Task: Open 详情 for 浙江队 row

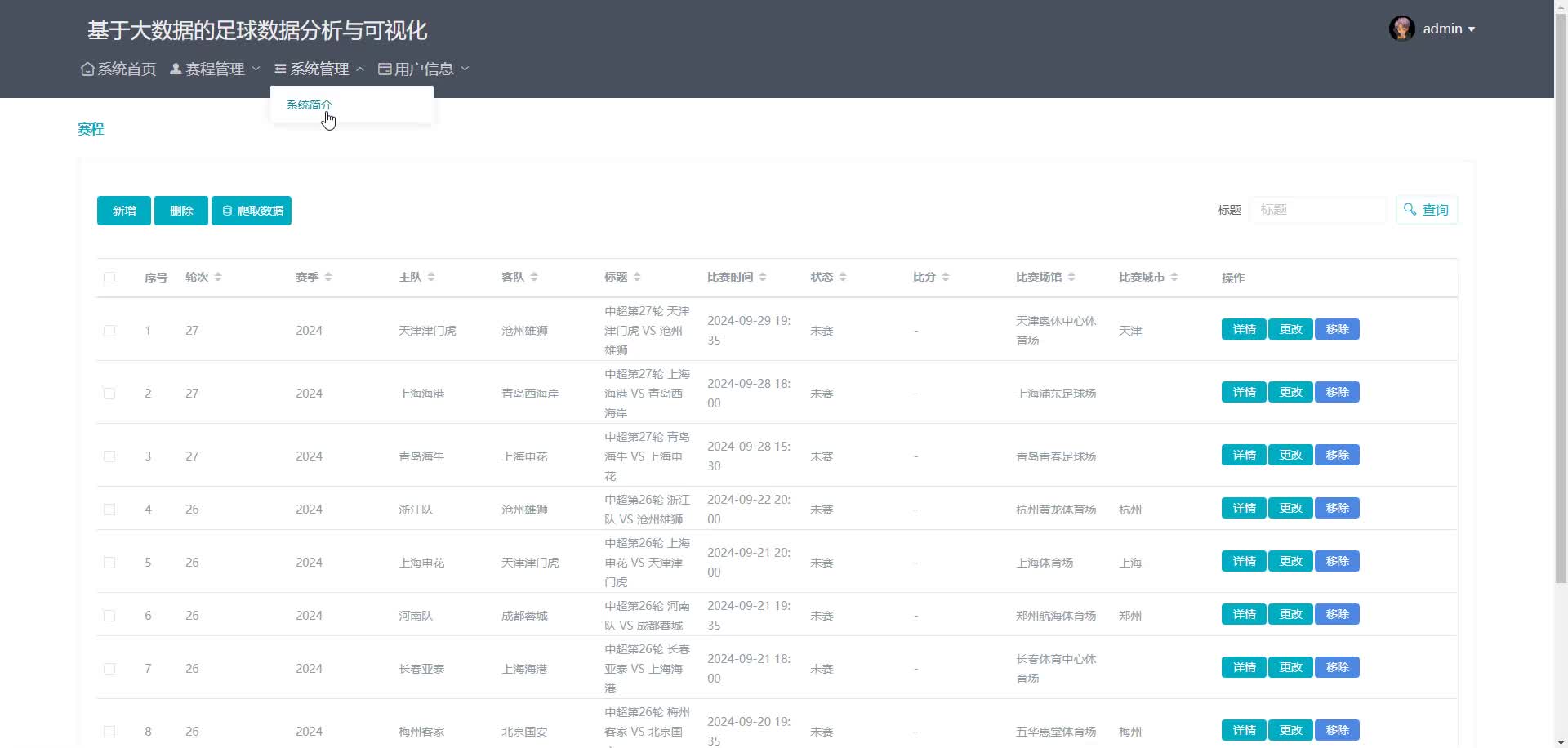Action: [1244, 508]
